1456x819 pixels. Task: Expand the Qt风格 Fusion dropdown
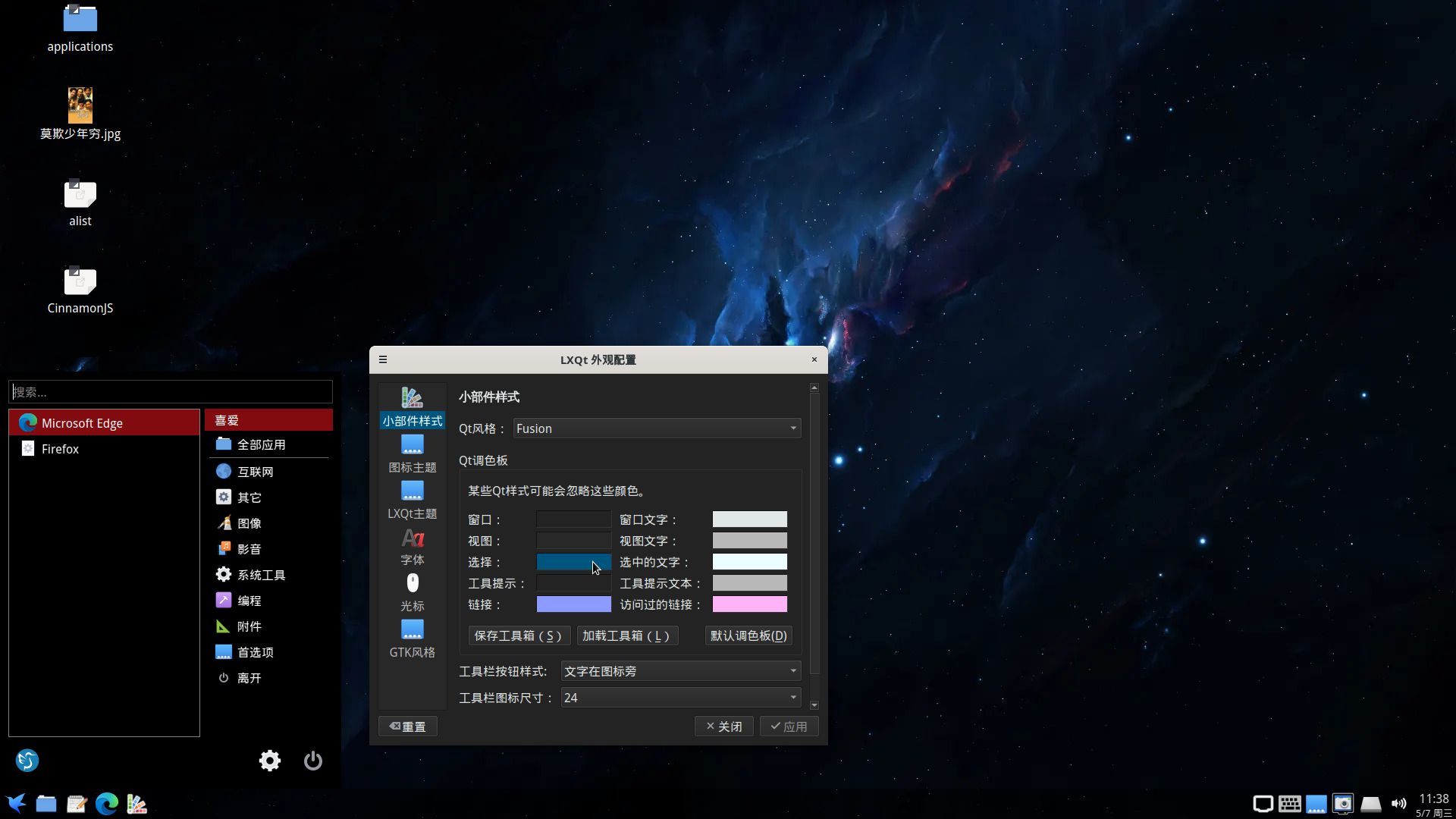[x=657, y=428]
